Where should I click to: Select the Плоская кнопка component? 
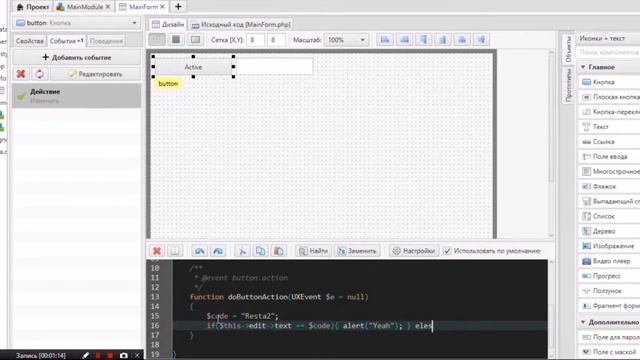(609, 97)
